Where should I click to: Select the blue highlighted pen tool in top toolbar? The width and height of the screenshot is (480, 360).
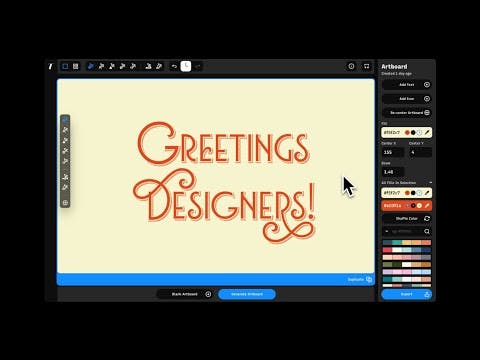[90, 66]
